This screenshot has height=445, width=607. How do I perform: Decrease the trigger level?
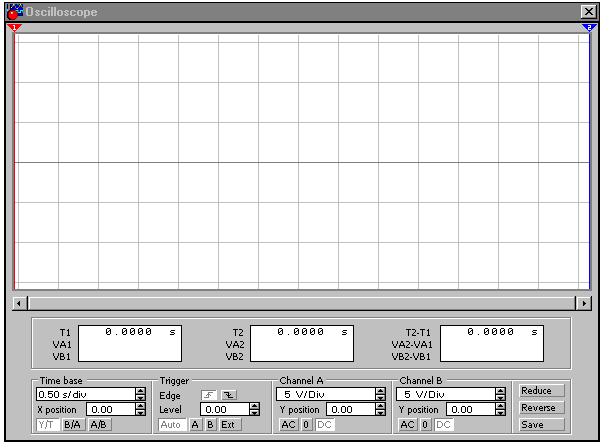pos(254,413)
